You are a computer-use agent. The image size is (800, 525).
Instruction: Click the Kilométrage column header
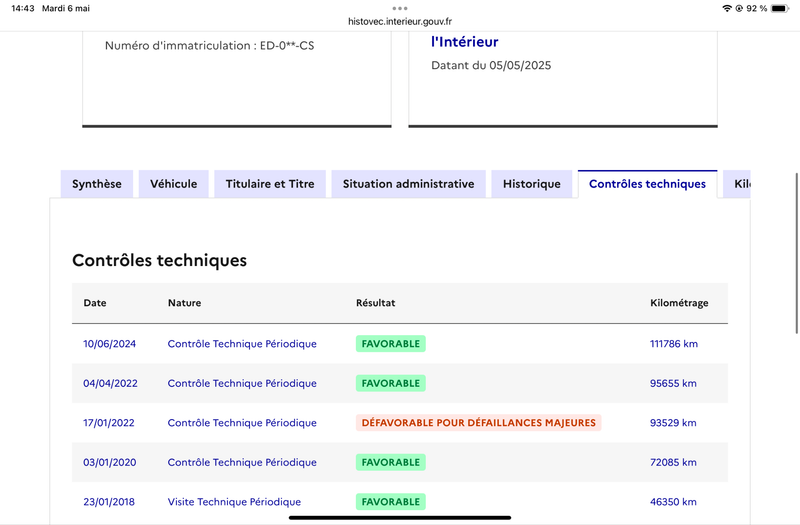(x=679, y=303)
